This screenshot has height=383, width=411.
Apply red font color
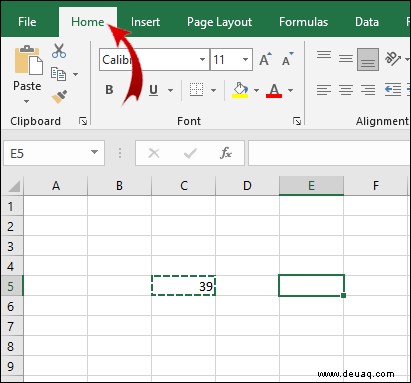click(274, 90)
